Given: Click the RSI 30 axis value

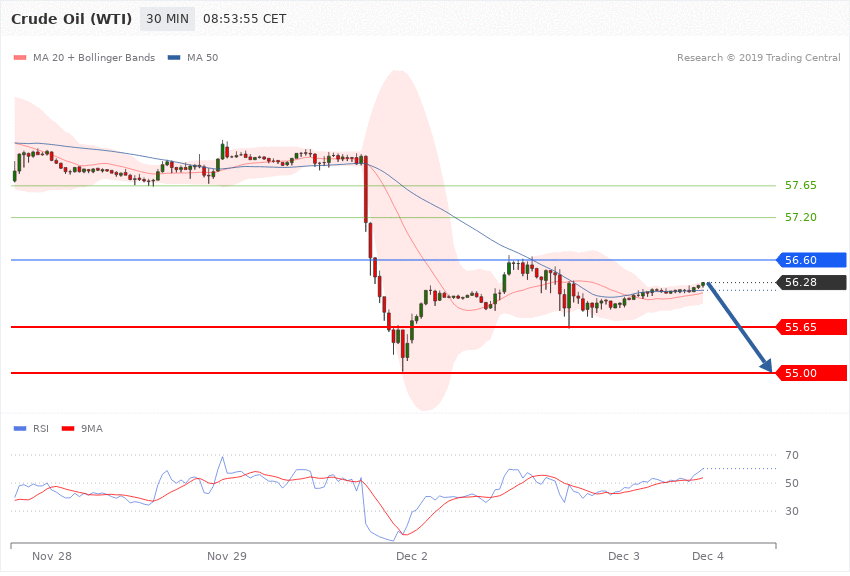Looking at the screenshot, I should [792, 511].
